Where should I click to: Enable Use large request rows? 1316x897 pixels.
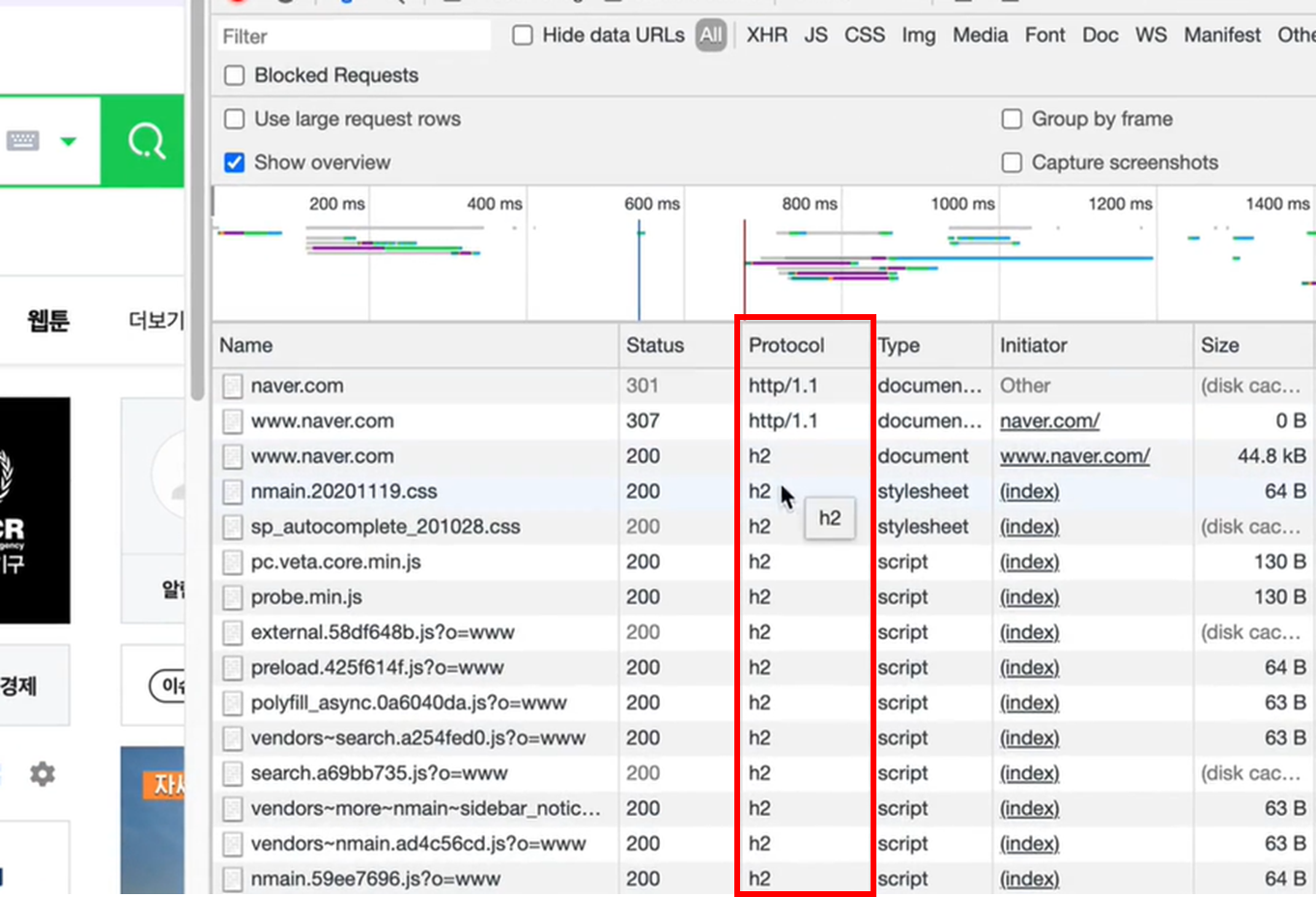pyautogui.click(x=234, y=119)
